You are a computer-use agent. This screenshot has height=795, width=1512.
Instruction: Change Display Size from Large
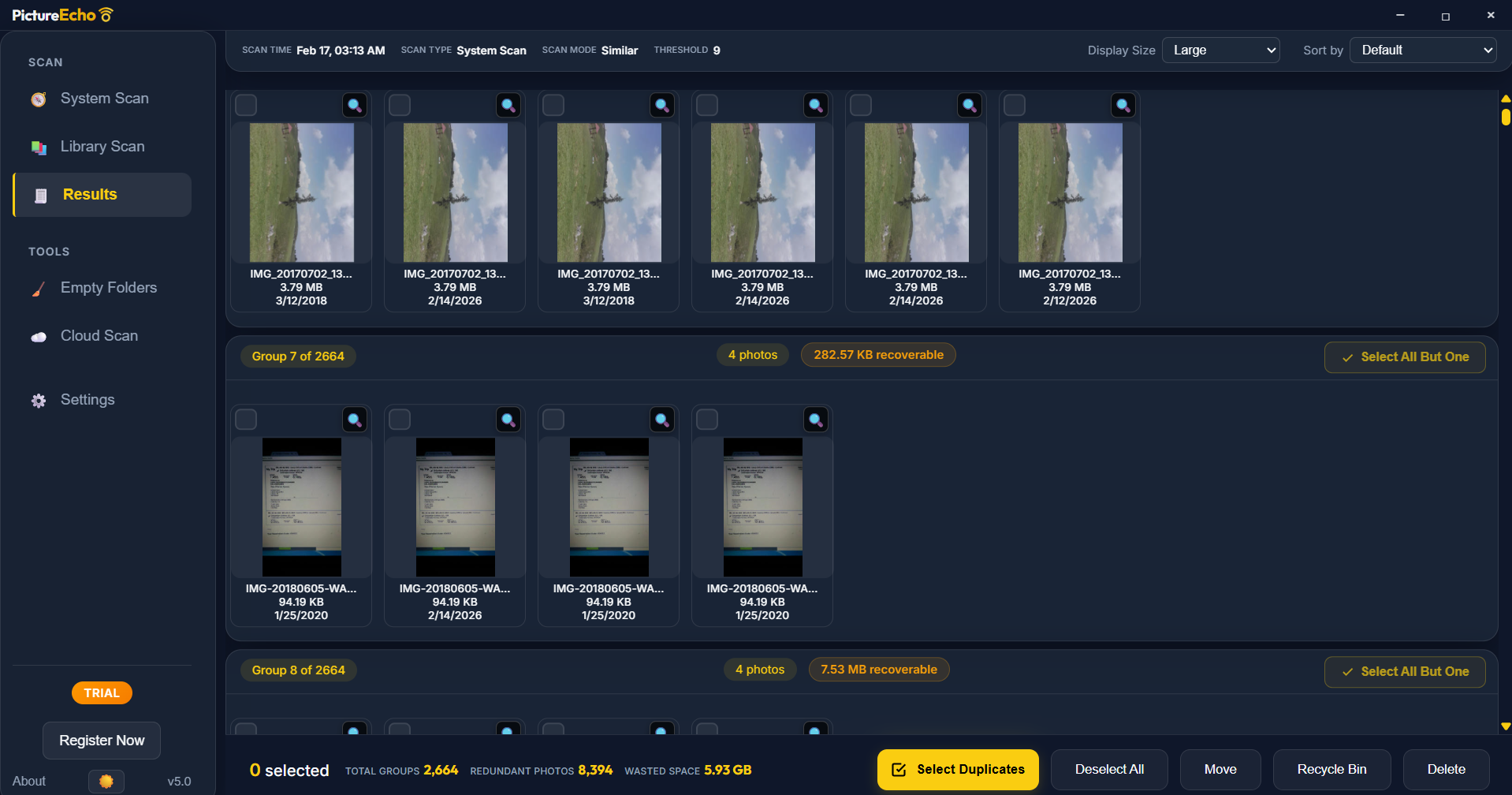click(1220, 50)
